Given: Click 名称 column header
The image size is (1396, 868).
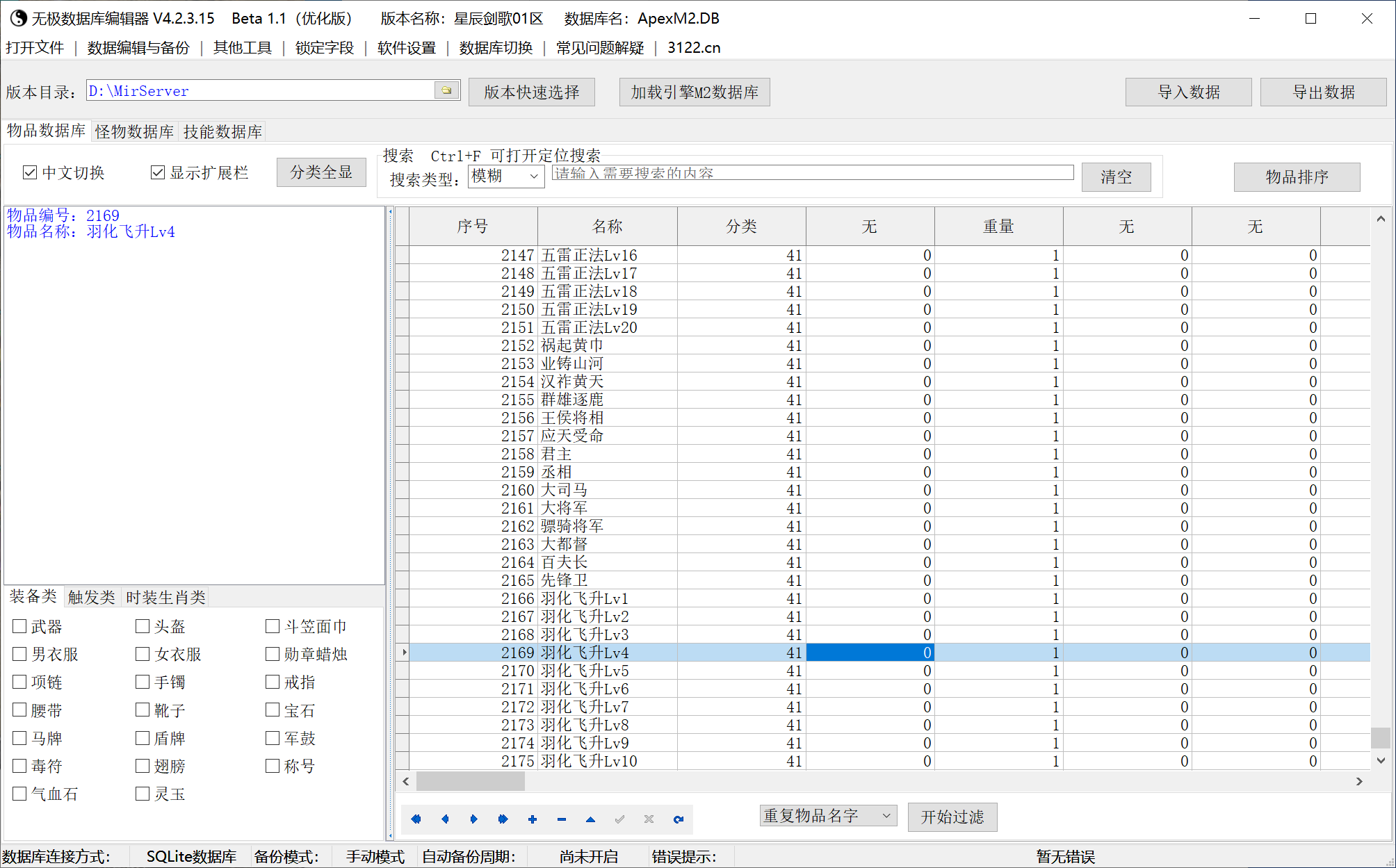Looking at the screenshot, I should click(608, 227).
